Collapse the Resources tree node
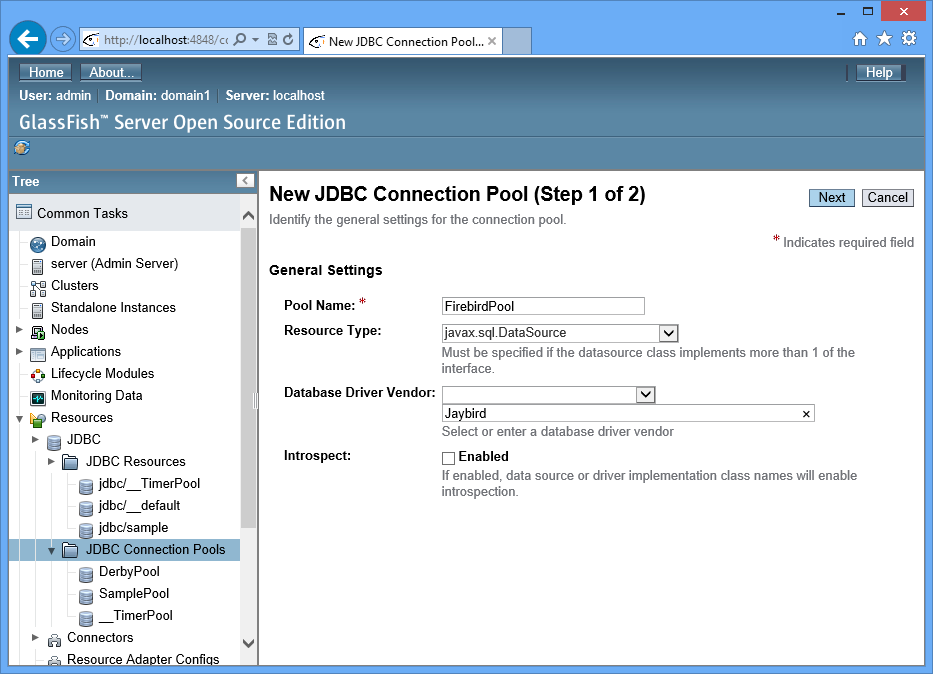 point(20,419)
